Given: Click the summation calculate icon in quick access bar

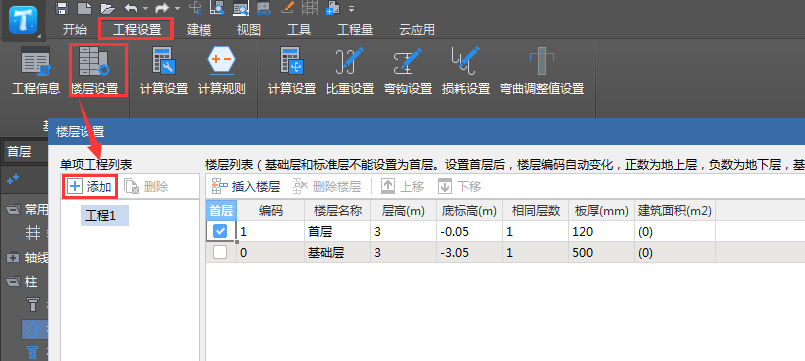Looking at the screenshot, I should [x=195, y=8].
